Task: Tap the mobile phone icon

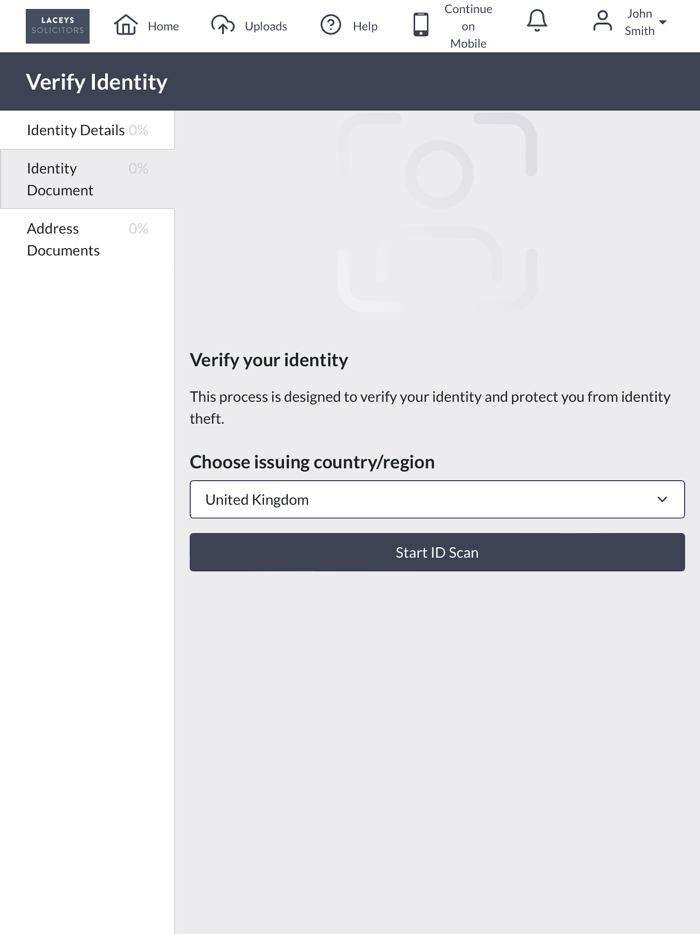Action: [x=421, y=25]
